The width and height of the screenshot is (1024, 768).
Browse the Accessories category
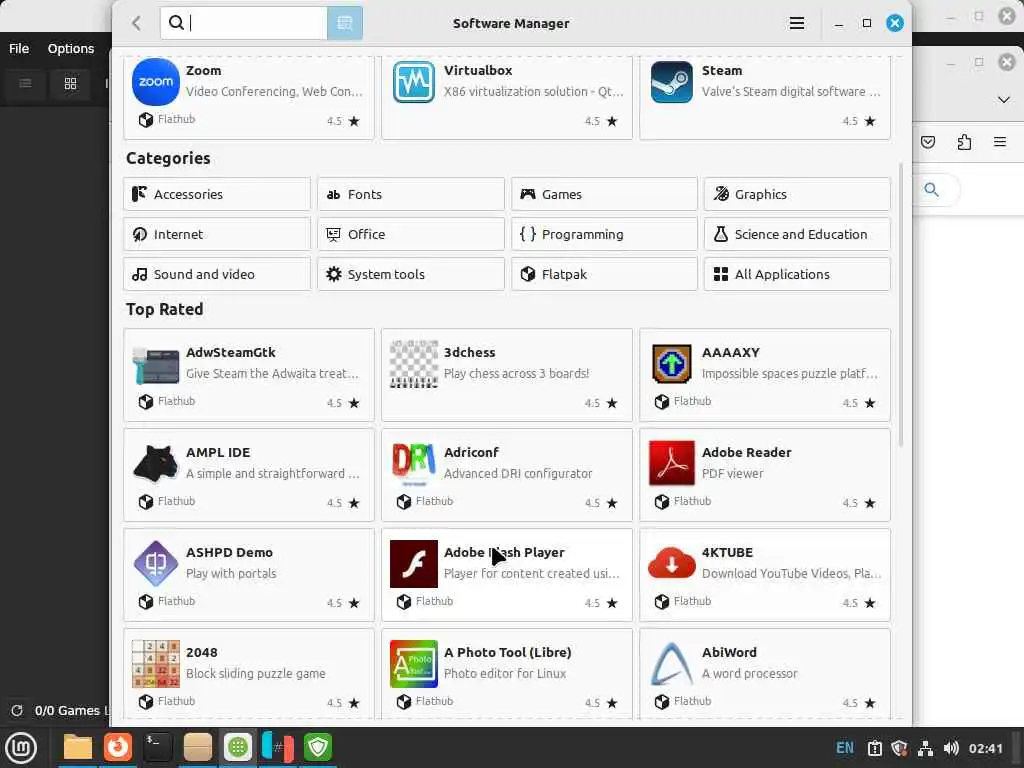pos(217,194)
